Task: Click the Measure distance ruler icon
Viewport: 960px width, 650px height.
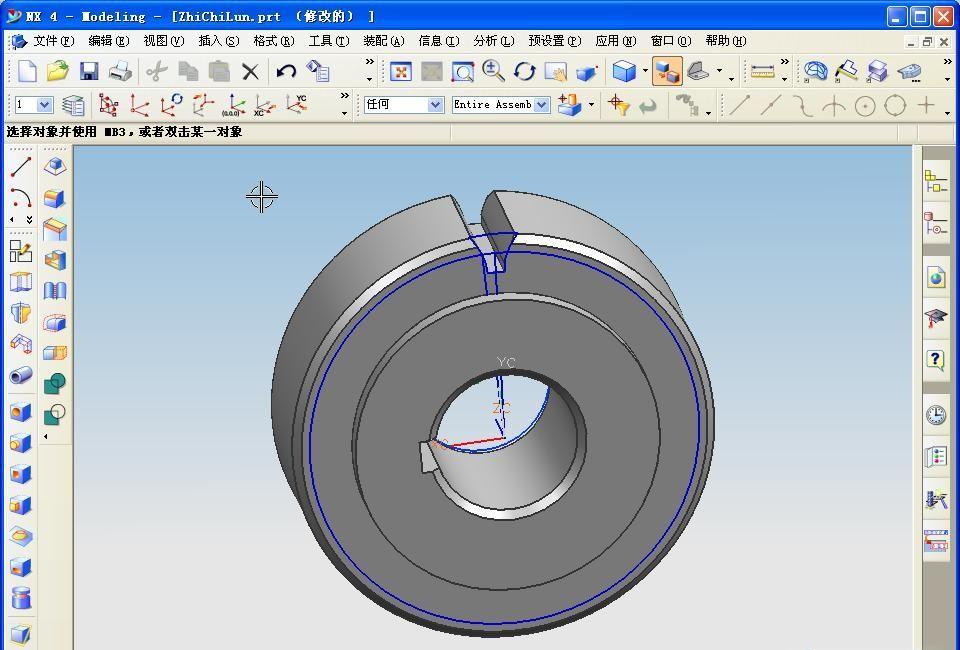Action: tap(762, 71)
